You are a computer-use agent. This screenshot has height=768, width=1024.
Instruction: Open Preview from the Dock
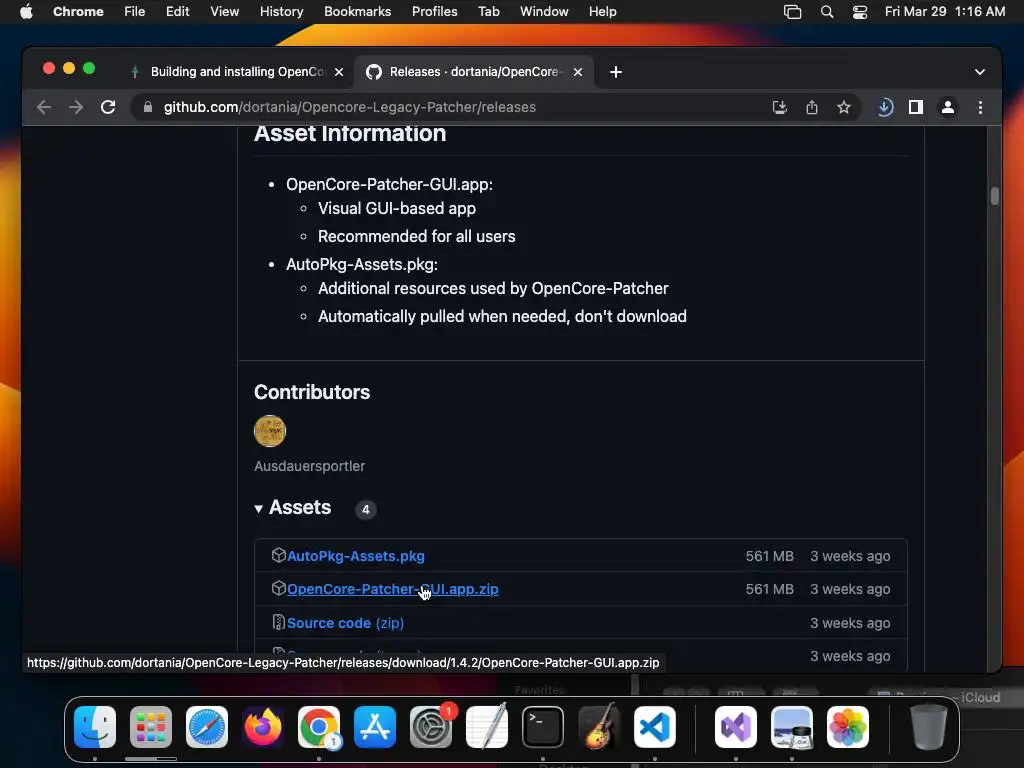[792, 727]
